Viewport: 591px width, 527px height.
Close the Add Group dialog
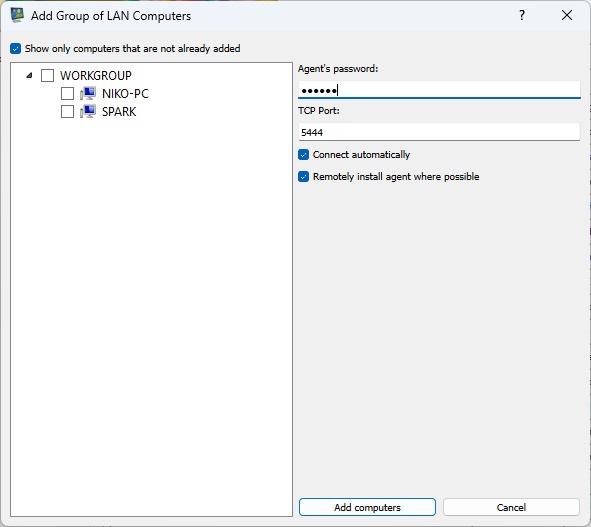tap(567, 15)
